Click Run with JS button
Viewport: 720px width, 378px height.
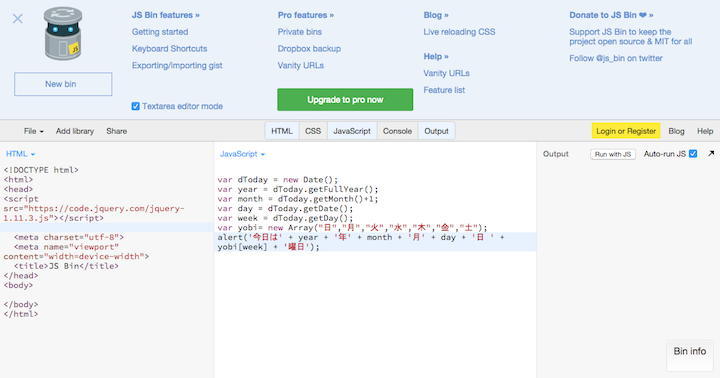pos(613,154)
